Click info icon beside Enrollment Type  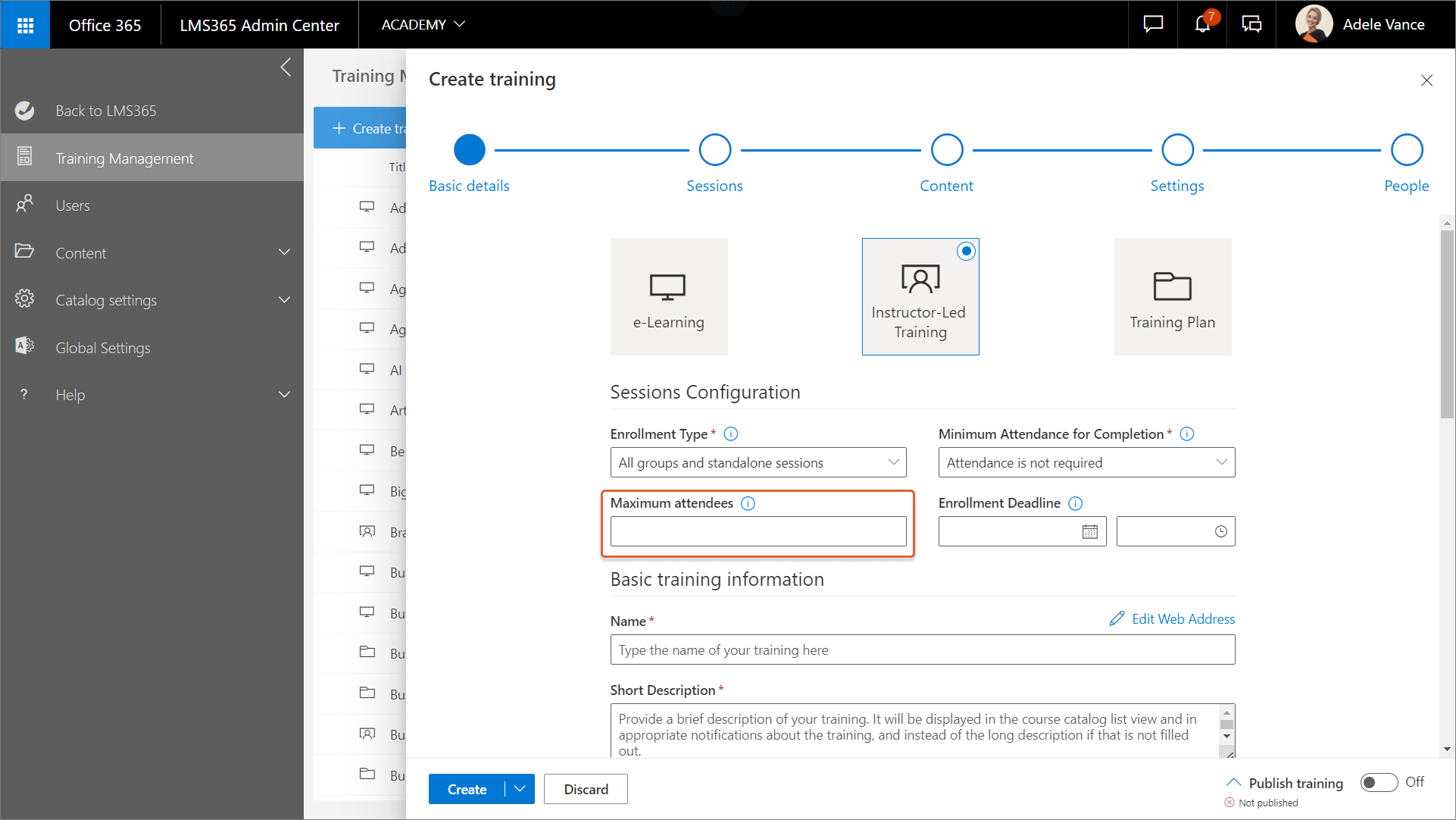point(730,434)
